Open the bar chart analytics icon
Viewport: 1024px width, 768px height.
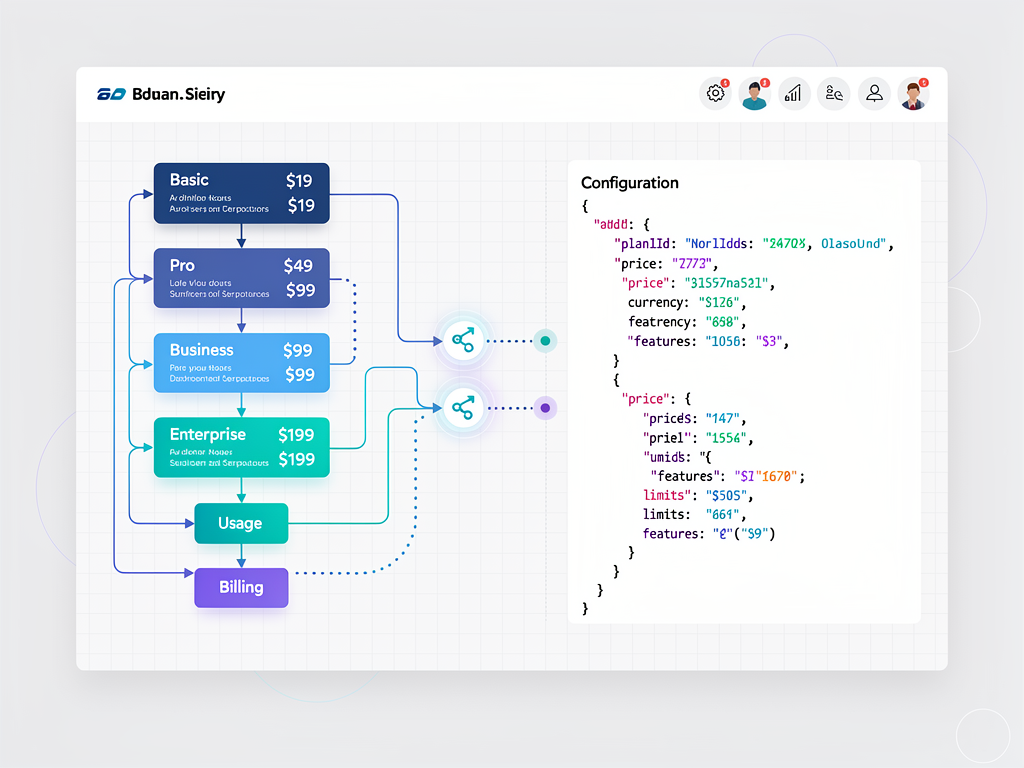pos(794,93)
